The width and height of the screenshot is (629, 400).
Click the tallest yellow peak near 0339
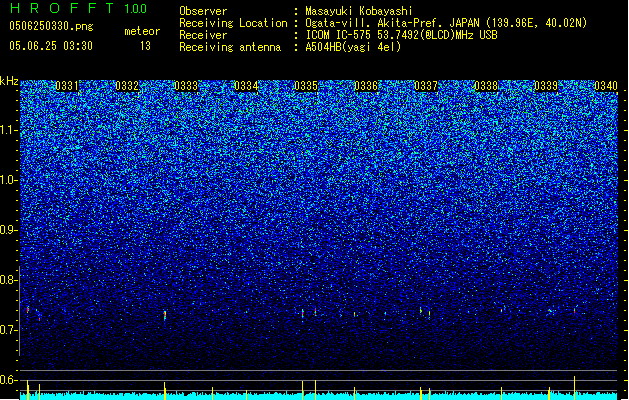(x=574, y=387)
